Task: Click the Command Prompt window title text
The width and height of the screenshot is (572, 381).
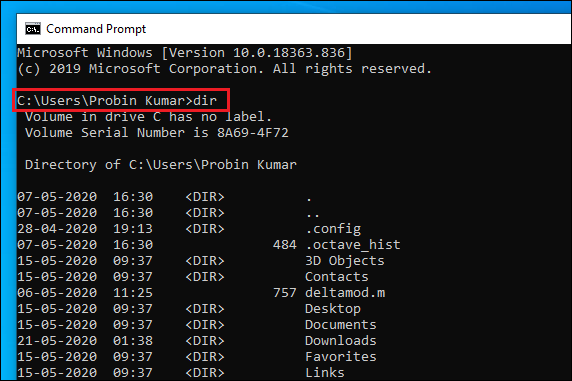Action: click(96, 29)
